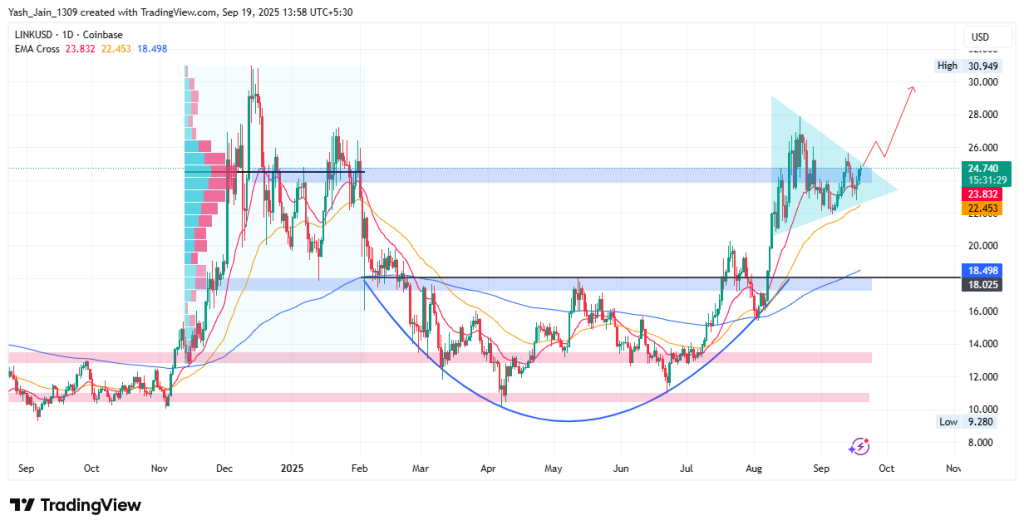
Task: Click red price-axis tag 23.832
Action: (980, 194)
